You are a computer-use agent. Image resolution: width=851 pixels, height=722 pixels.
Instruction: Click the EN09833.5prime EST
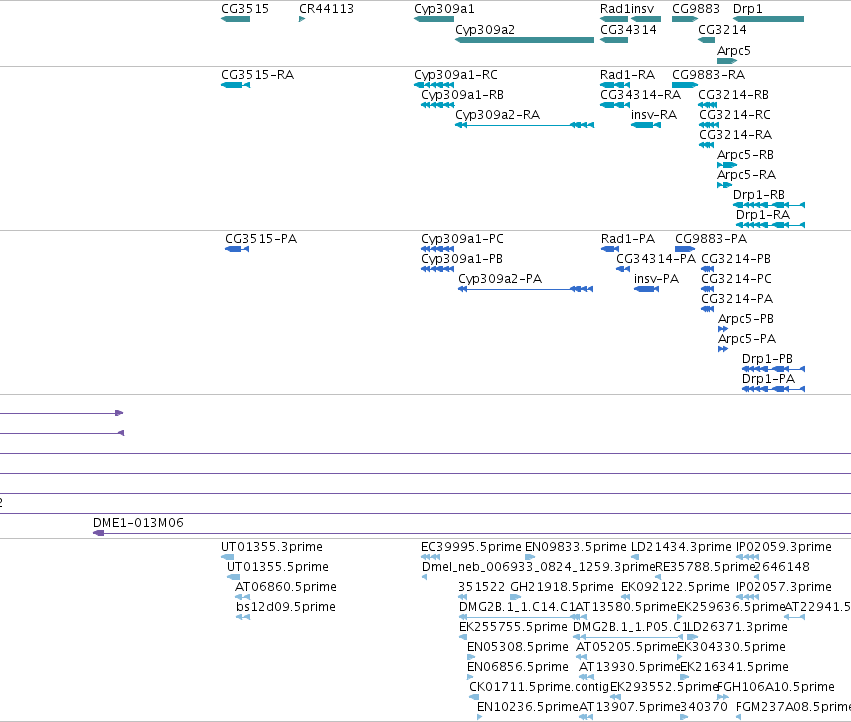coord(575,547)
